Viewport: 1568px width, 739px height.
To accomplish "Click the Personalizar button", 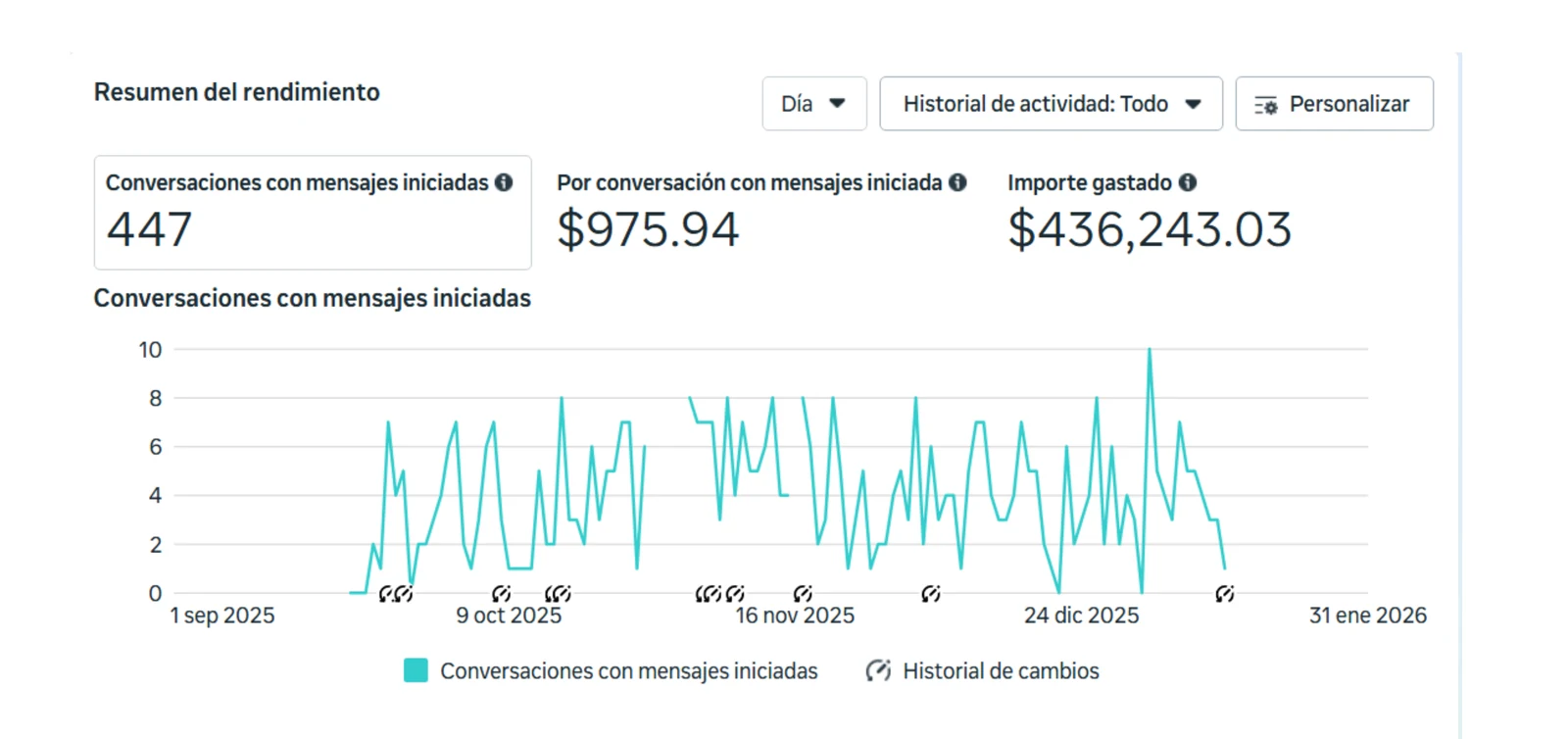I will point(1334,104).
